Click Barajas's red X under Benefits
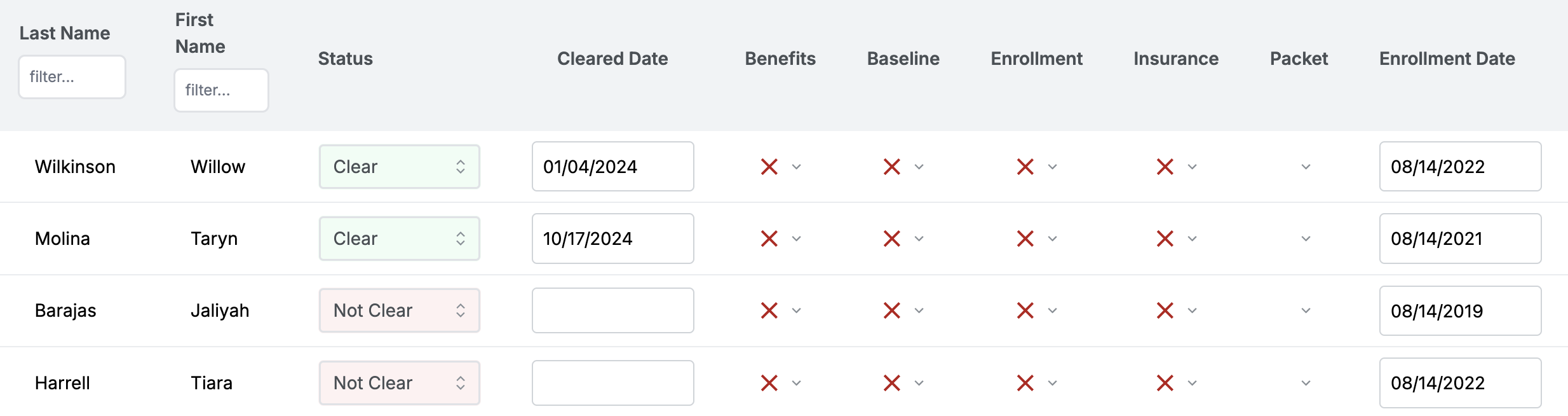The width and height of the screenshot is (1568, 416). (x=769, y=310)
